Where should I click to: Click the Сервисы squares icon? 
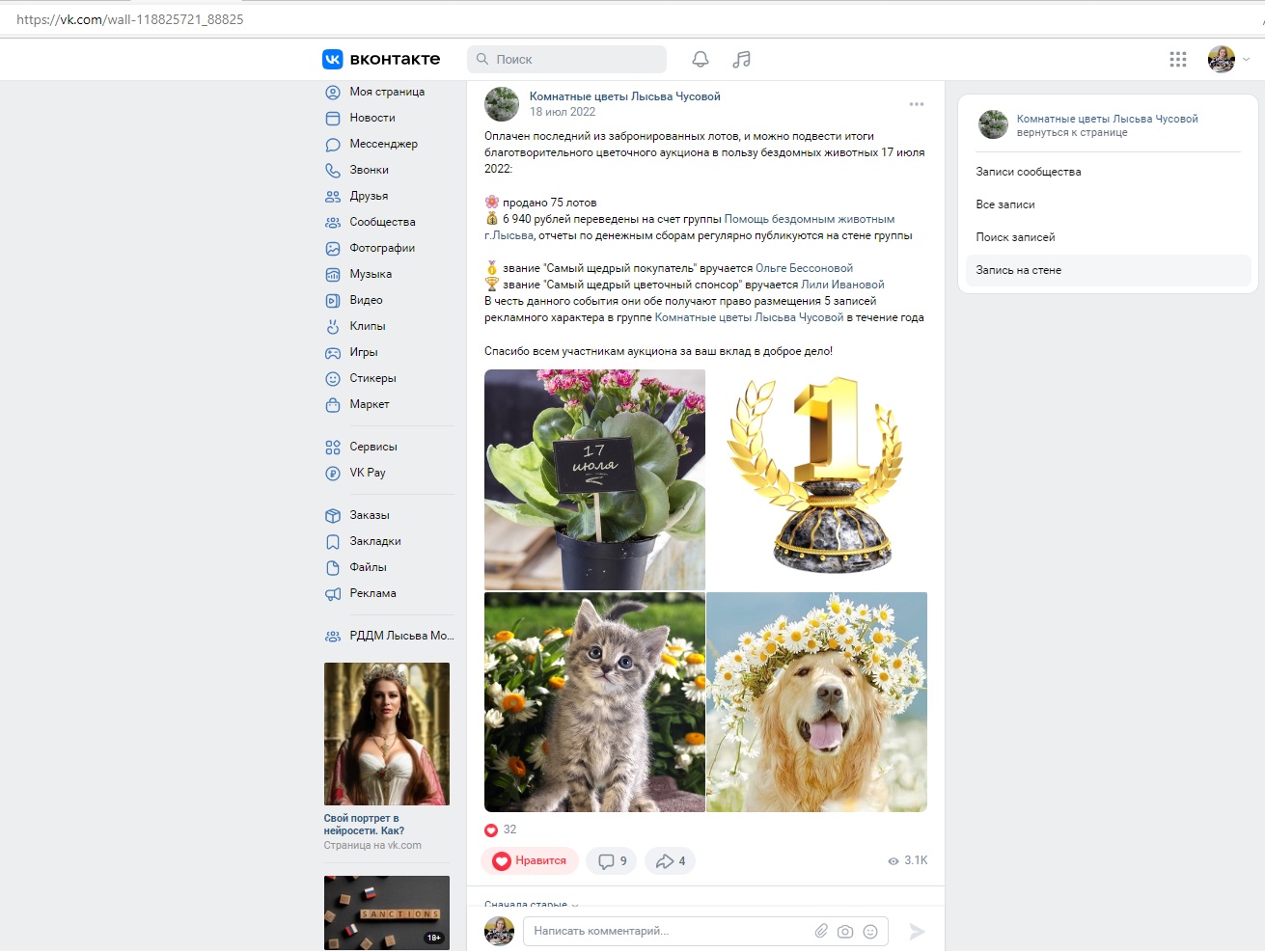tap(333, 447)
